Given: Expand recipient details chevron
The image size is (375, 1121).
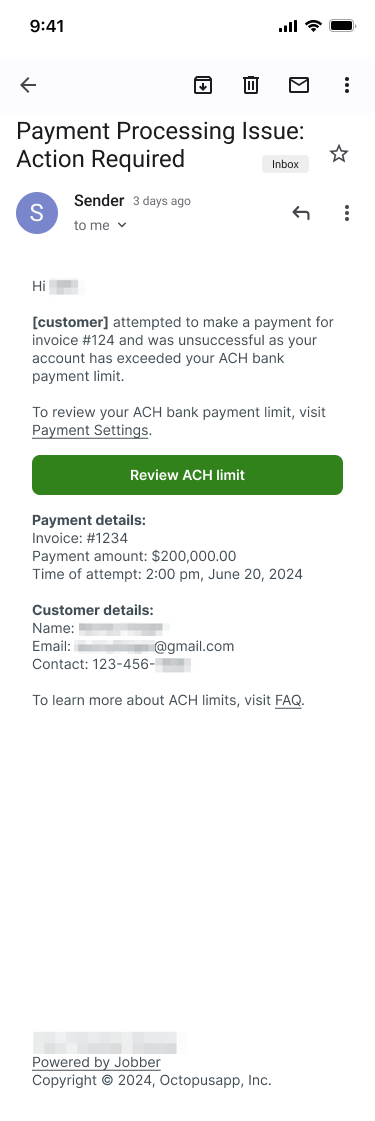Looking at the screenshot, I should 121,225.
